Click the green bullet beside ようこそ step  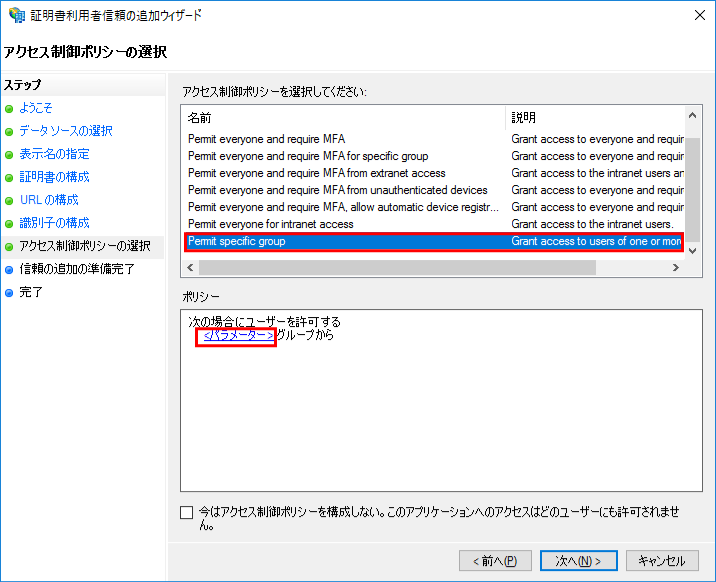point(9,108)
